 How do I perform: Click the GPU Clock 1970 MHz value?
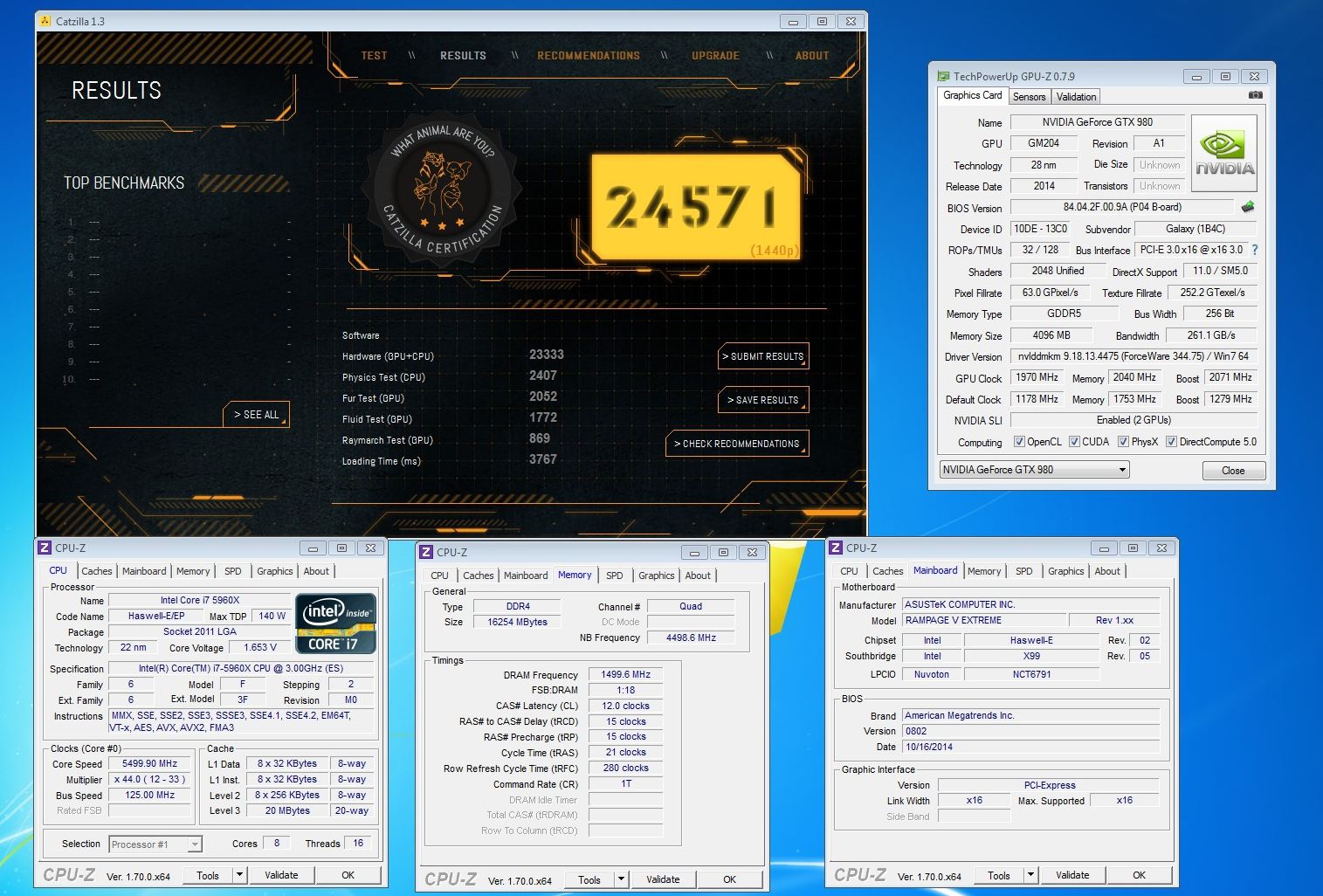tap(1037, 377)
